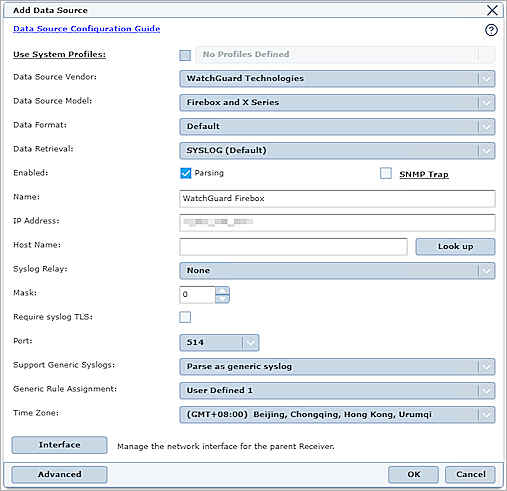Enable the SNMP Trap checkbox
The height and width of the screenshot is (491, 507).
point(386,173)
